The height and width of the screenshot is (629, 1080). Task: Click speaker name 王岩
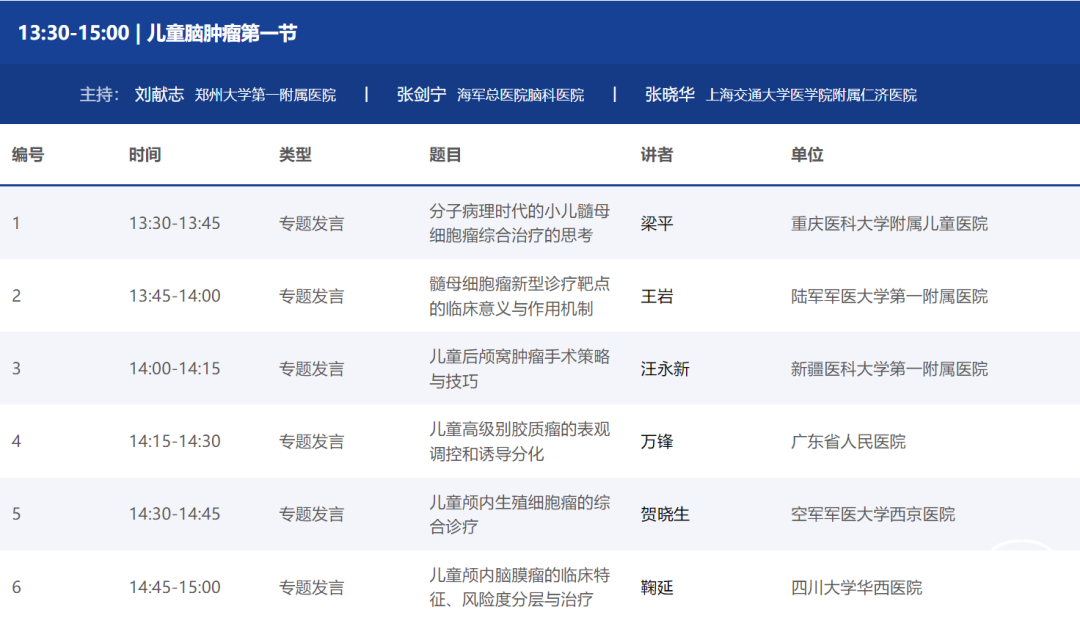(657, 296)
